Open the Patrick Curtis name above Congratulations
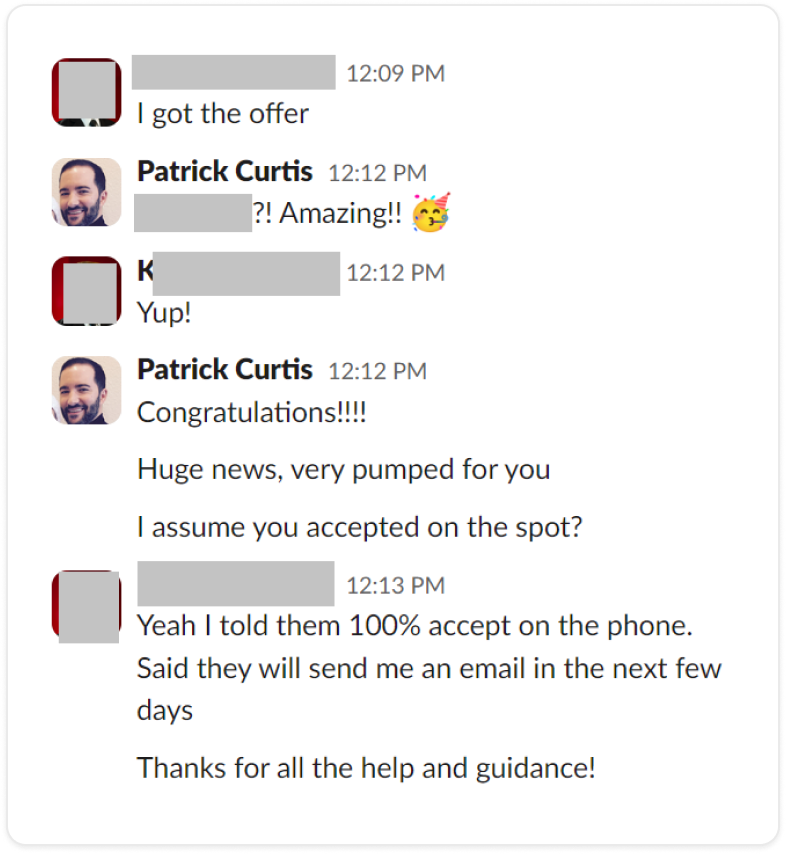The height and width of the screenshot is (854, 786). click(x=225, y=370)
